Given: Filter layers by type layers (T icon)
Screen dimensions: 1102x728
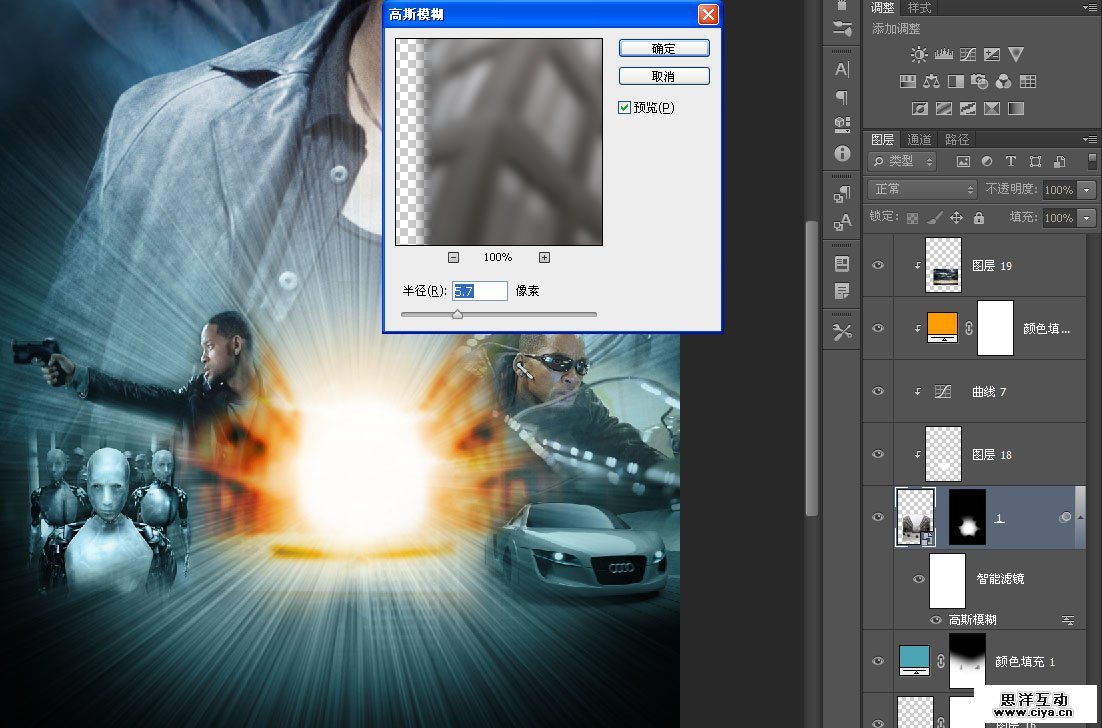Looking at the screenshot, I should click(1010, 161).
